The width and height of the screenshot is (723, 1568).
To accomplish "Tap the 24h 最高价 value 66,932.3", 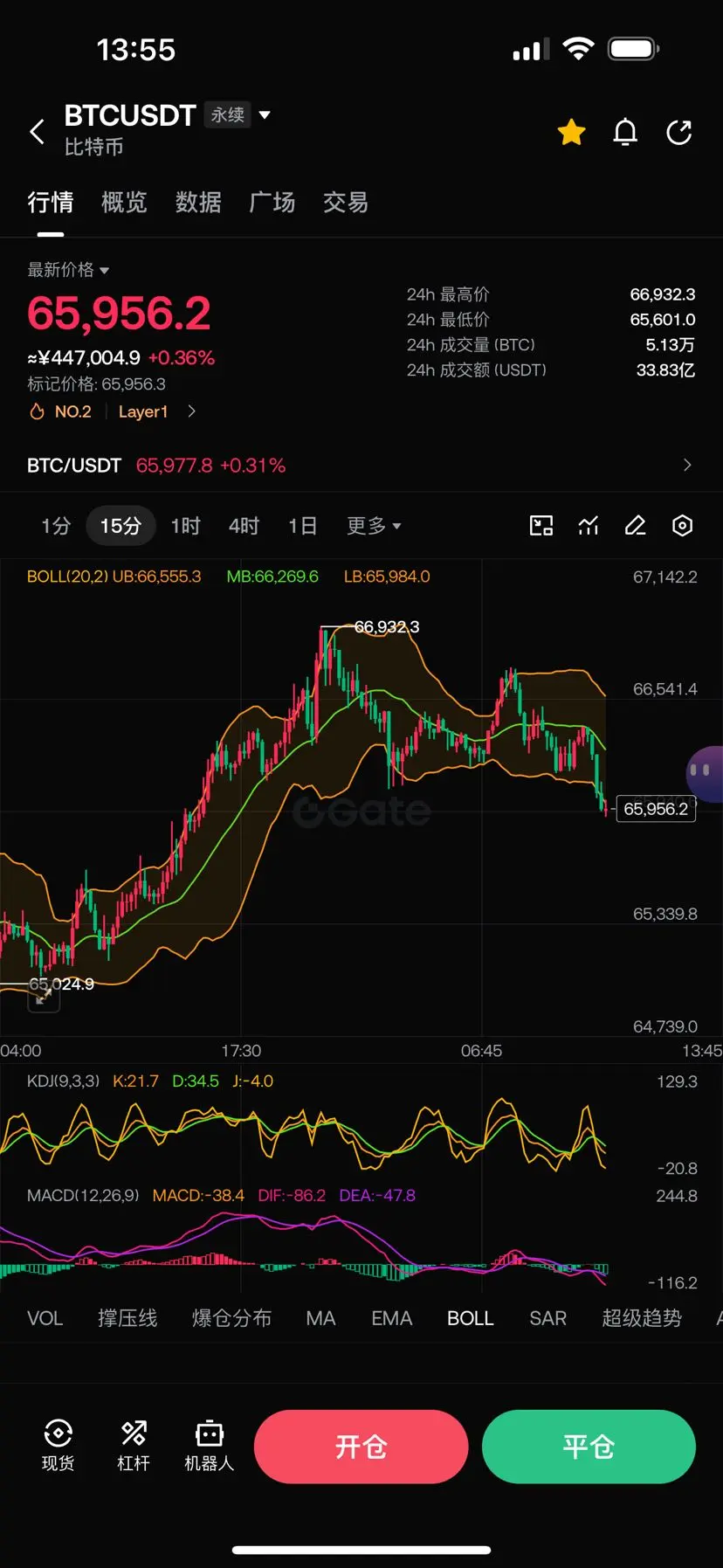I will [x=663, y=294].
